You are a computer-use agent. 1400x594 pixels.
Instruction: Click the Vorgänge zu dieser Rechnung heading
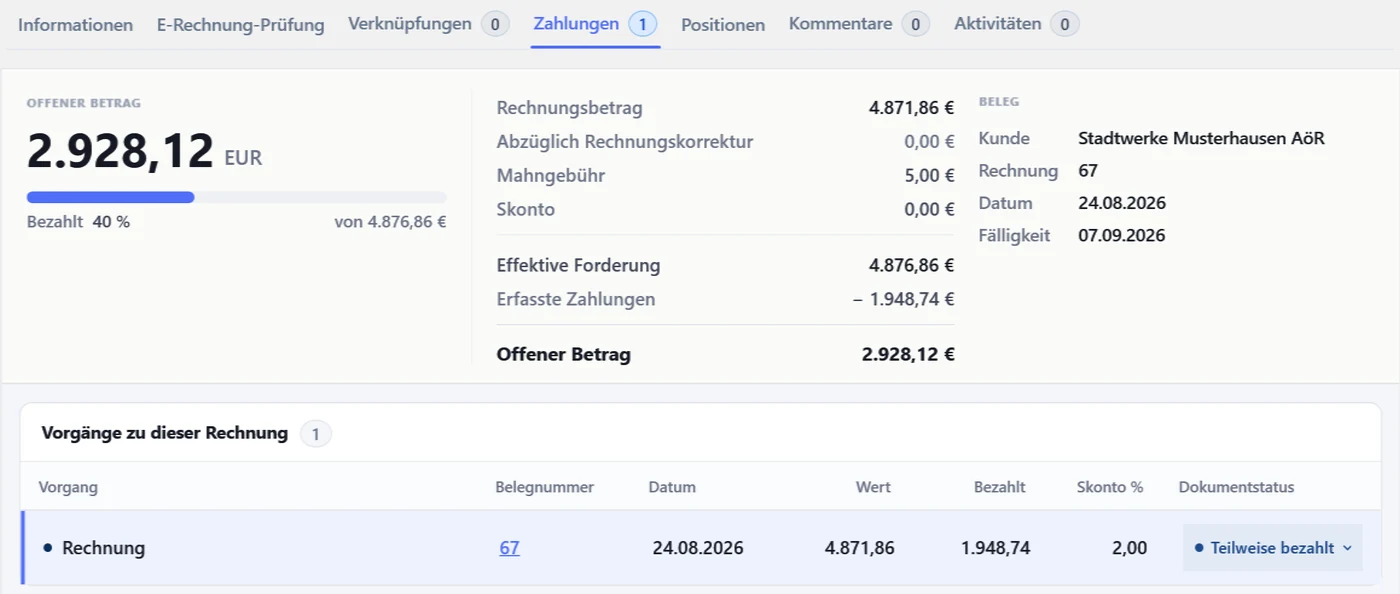165,433
